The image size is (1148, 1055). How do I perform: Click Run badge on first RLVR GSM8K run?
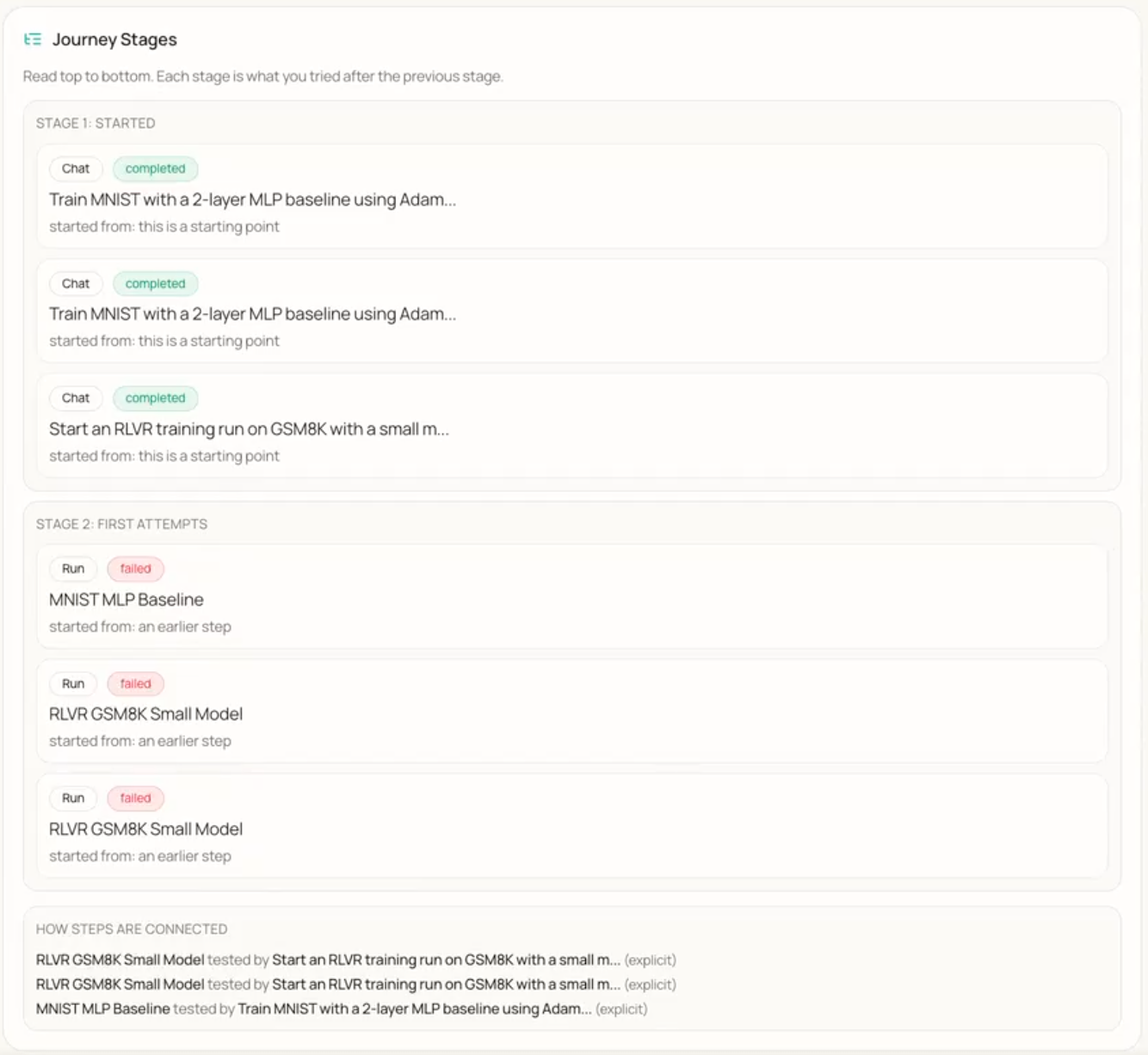(x=73, y=684)
